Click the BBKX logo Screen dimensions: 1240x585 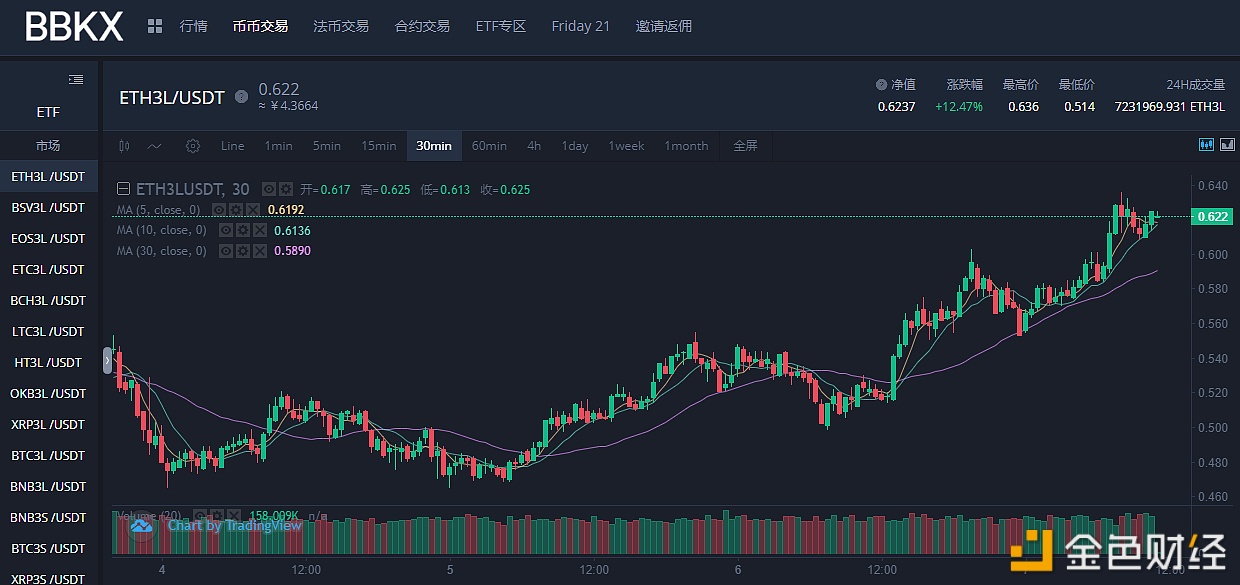(x=74, y=27)
